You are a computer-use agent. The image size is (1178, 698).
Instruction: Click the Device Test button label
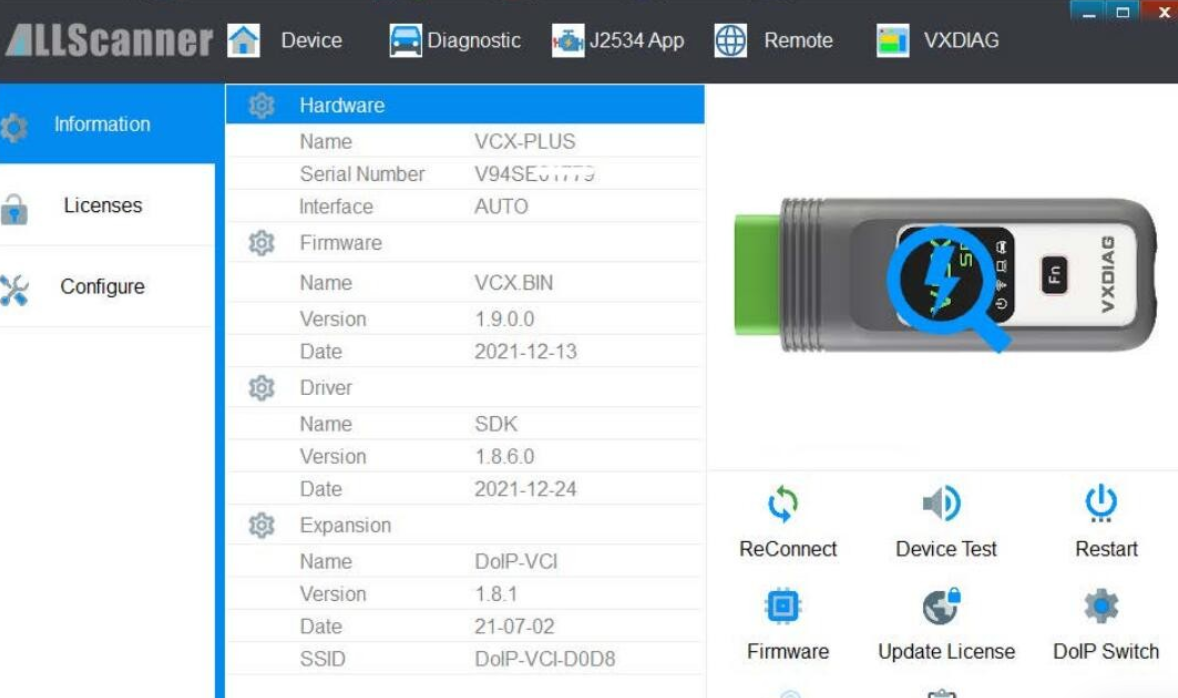pyautogui.click(x=946, y=549)
